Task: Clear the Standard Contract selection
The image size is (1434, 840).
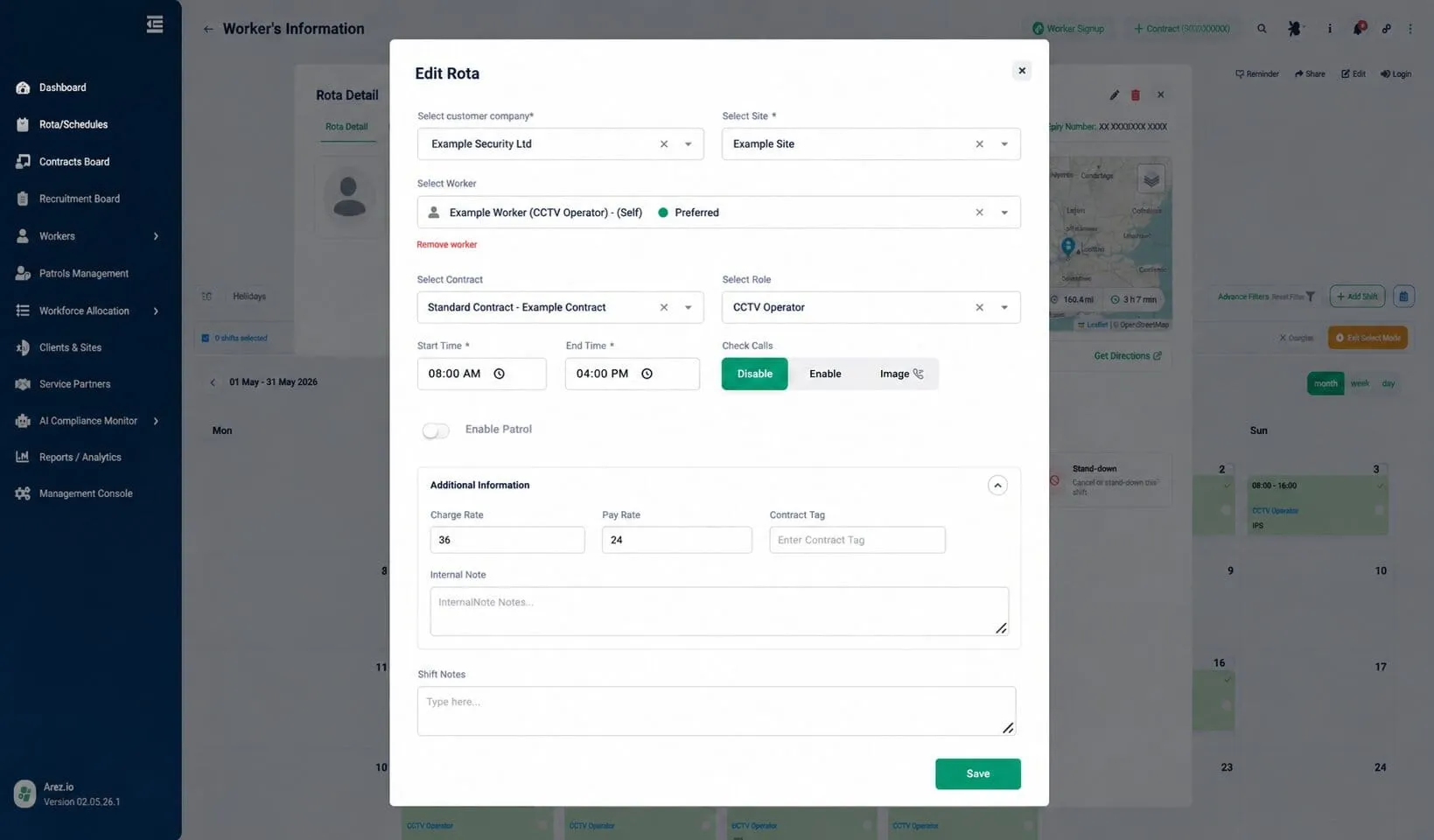Action: coord(664,307)
